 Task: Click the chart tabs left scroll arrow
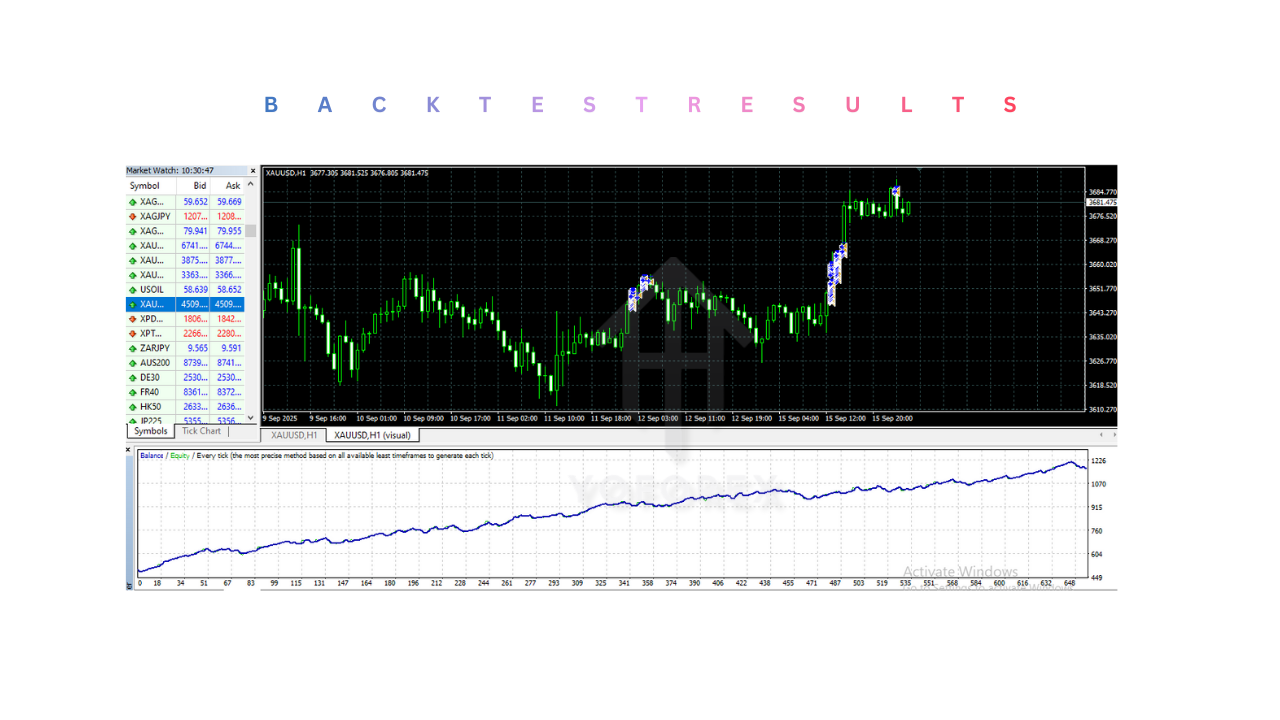tap(1101, 436)
